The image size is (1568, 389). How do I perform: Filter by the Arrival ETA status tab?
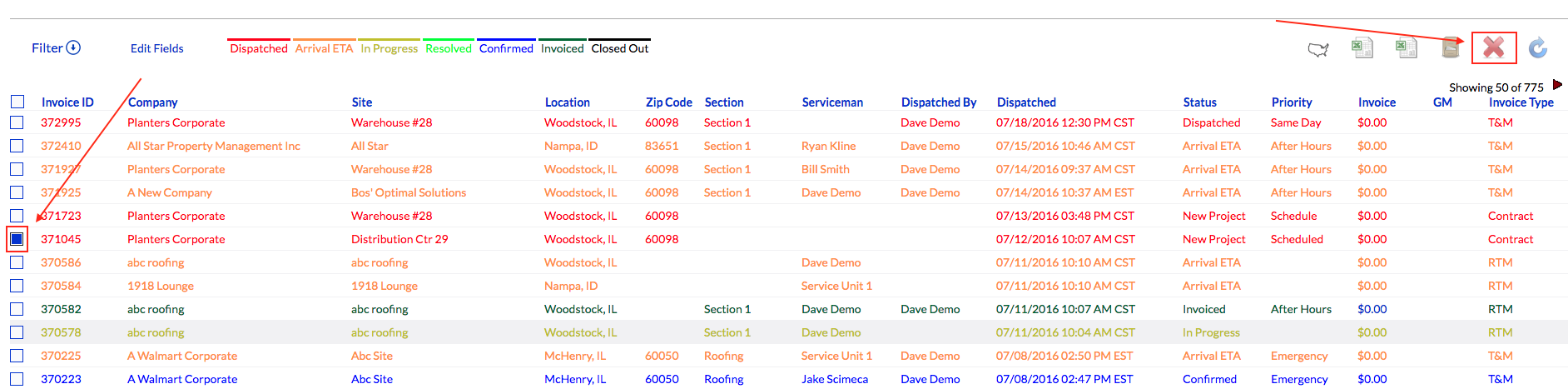pos(324,48)
